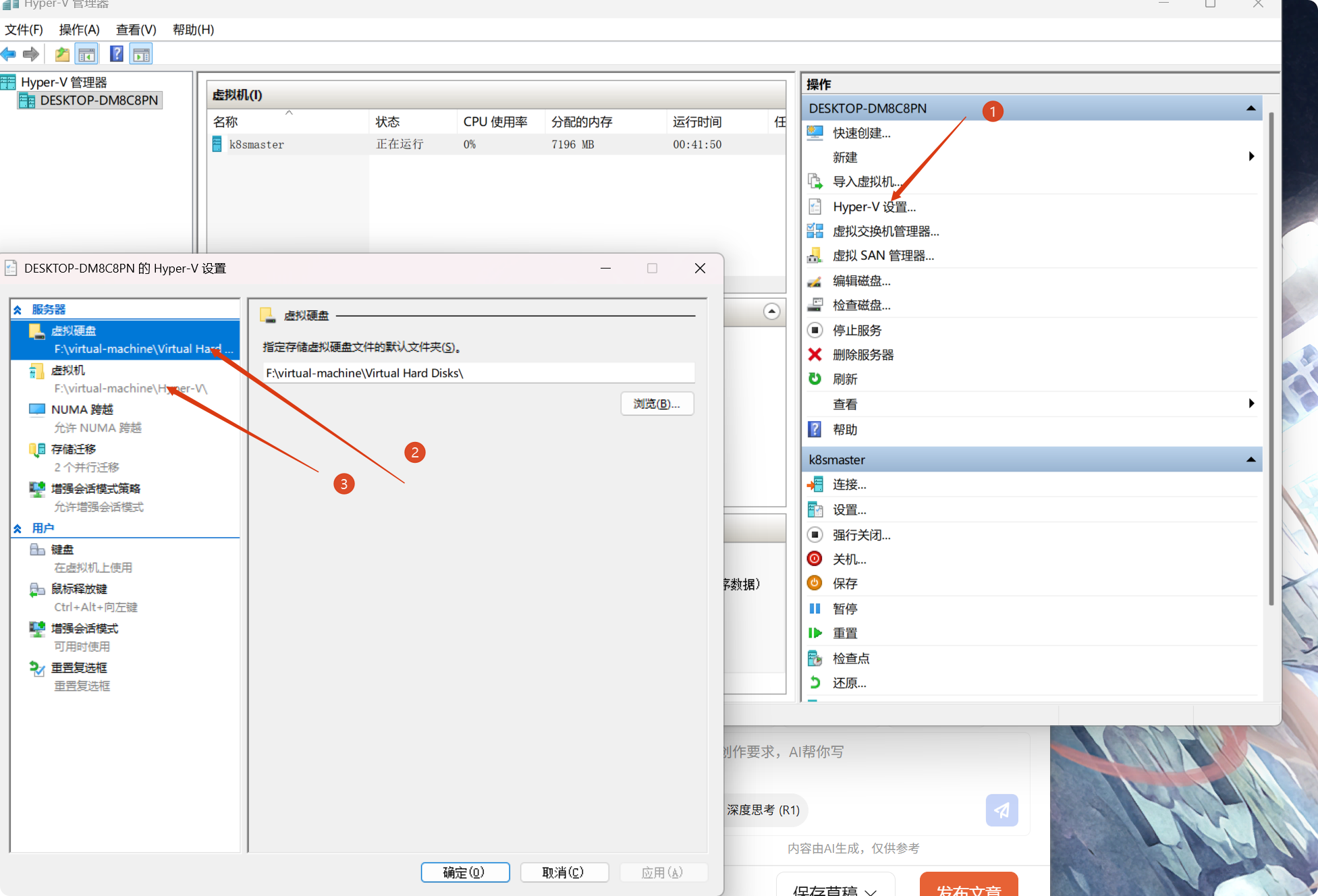Open Virtual Switch Manager (虚拟交换机管理器)
This screenshot has height=896, width=1318.
point(885,231)
